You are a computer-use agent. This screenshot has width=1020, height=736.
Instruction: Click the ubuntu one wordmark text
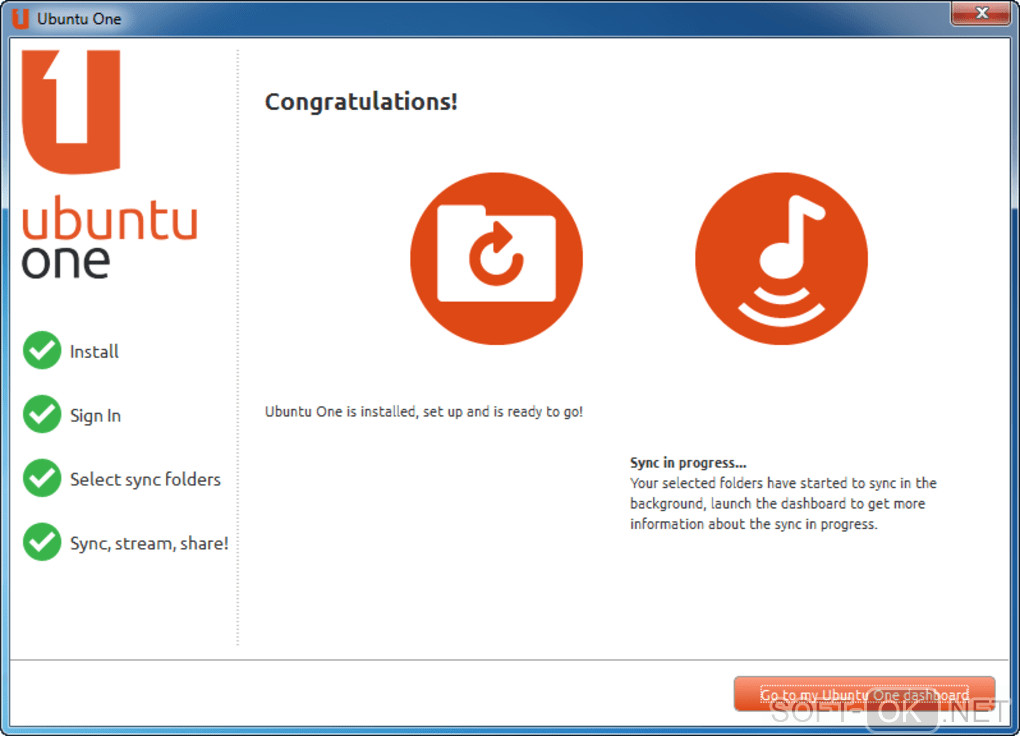(x=109, y=237)
